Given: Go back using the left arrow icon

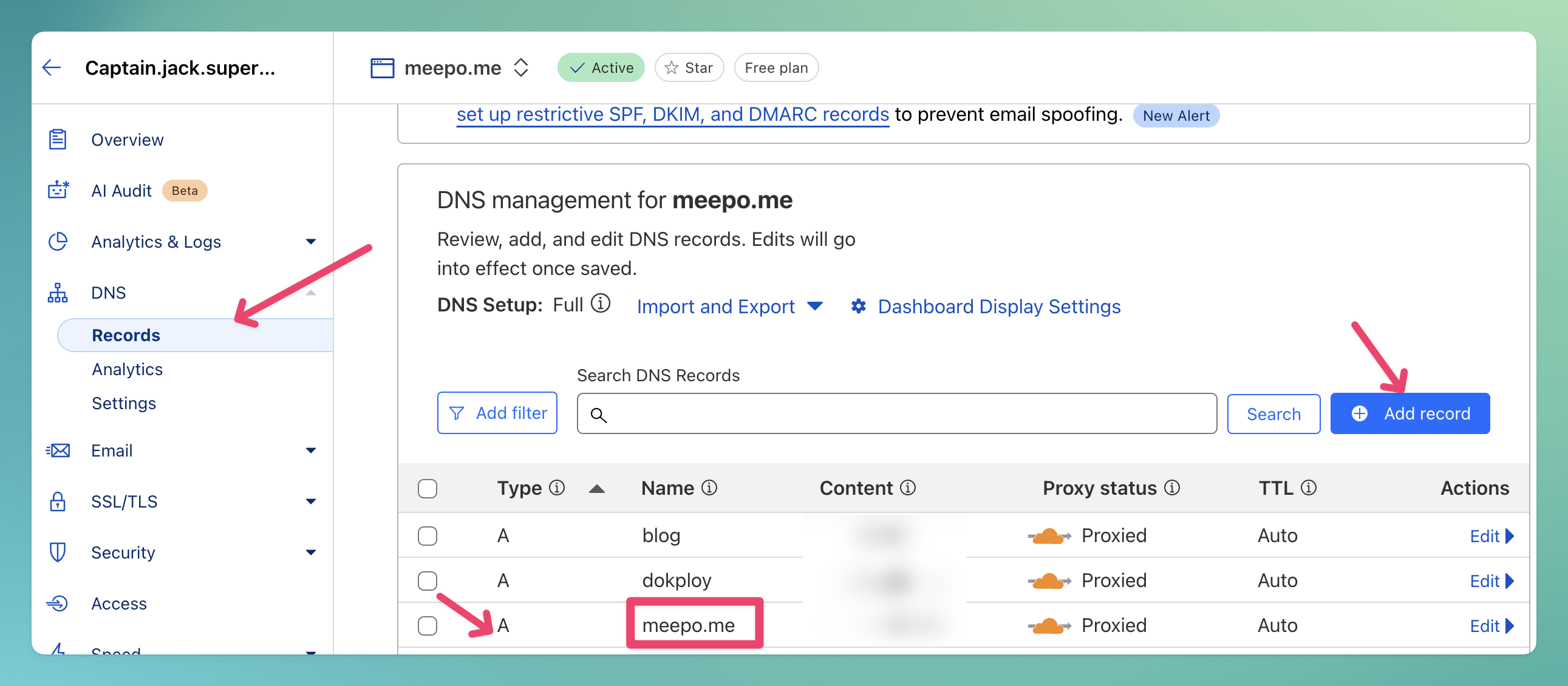Looking at the screenshot, I should point(52,67).
